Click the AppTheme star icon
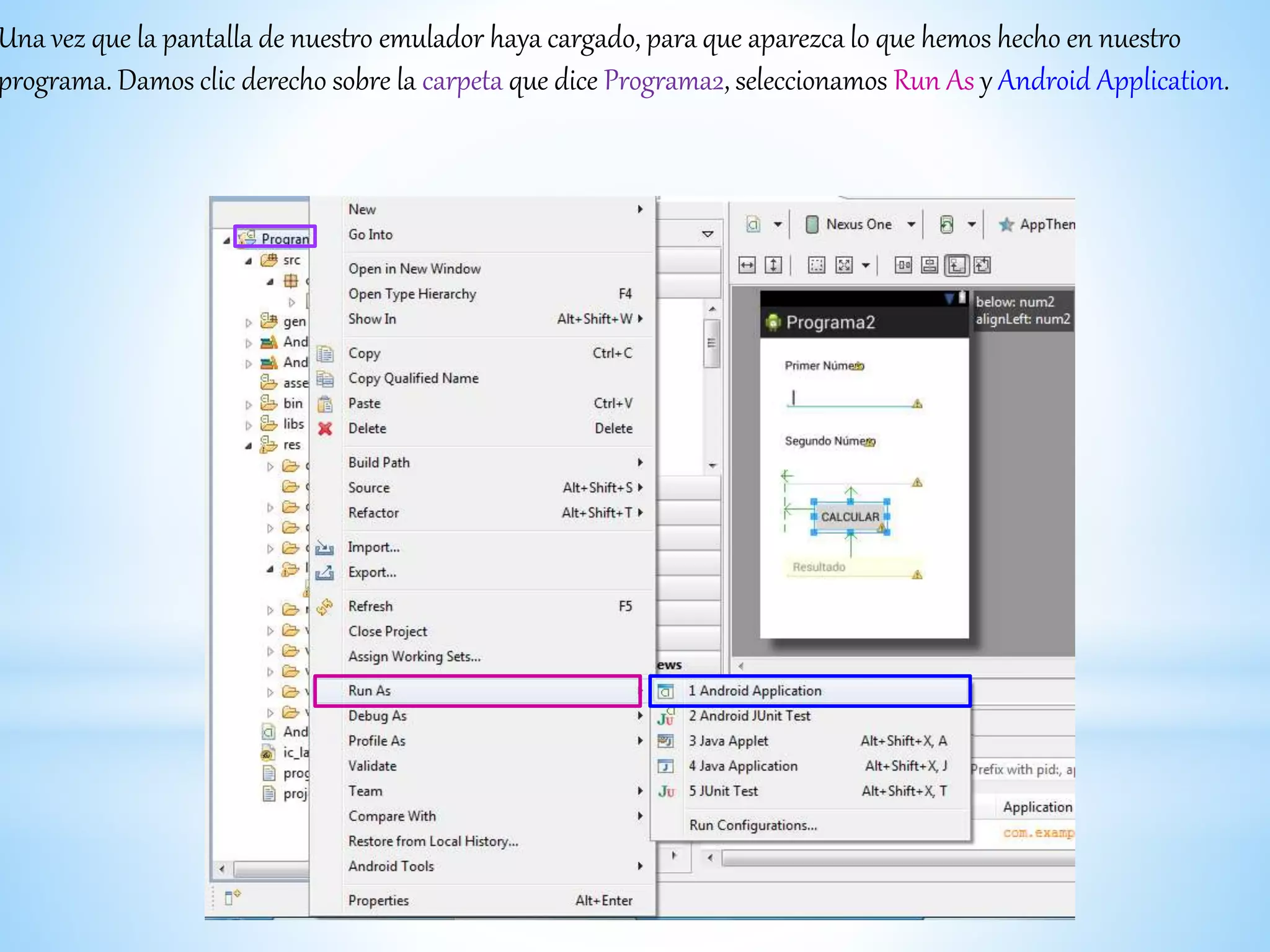Screen dimensions: 1270x952 pyautogui.click(x=1006, y=224)
